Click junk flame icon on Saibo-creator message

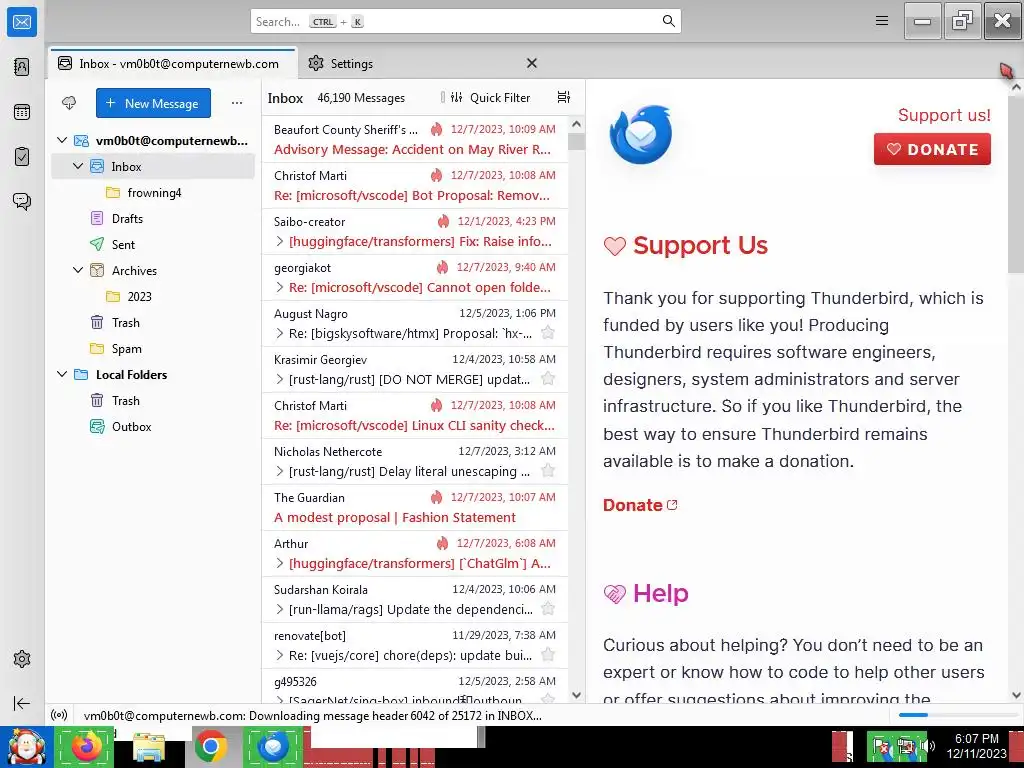[443, 221]
